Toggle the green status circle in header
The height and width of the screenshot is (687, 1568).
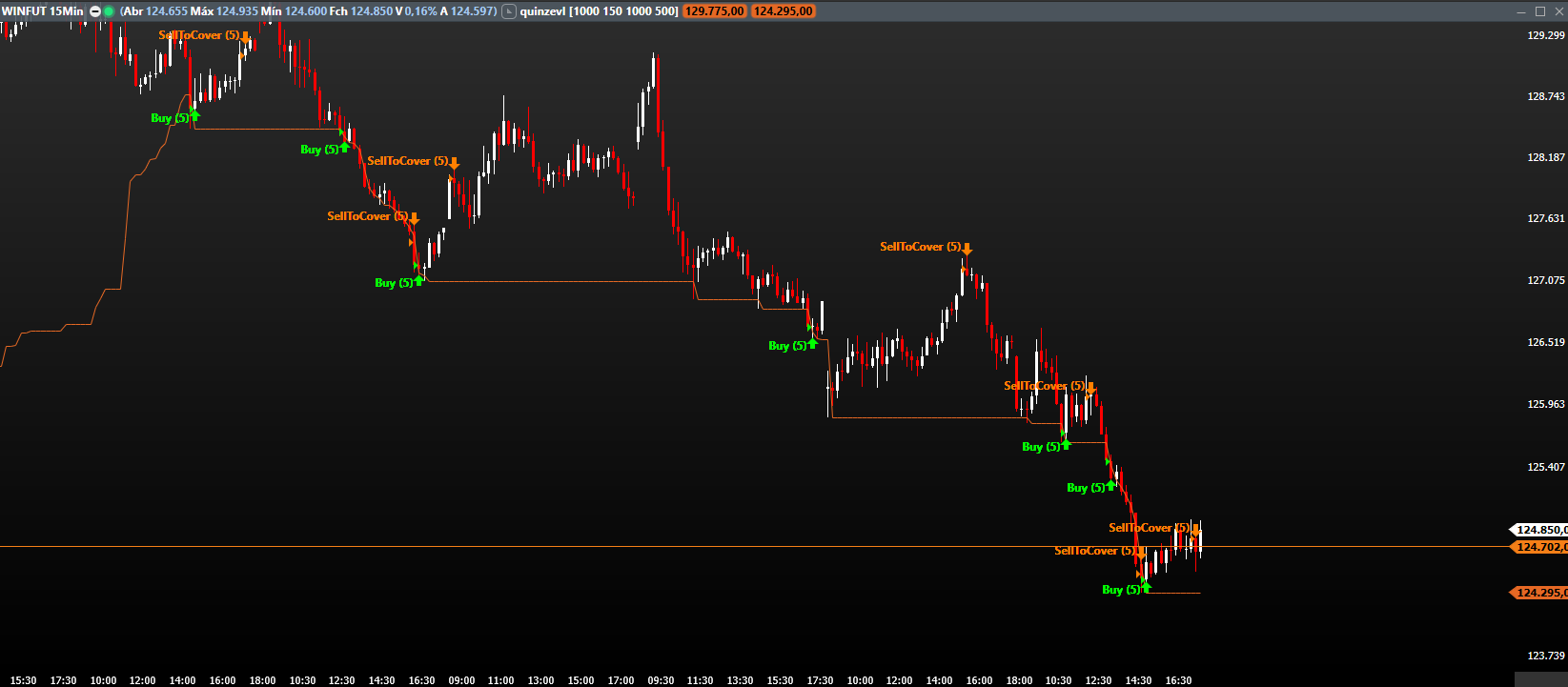[109, 11]
